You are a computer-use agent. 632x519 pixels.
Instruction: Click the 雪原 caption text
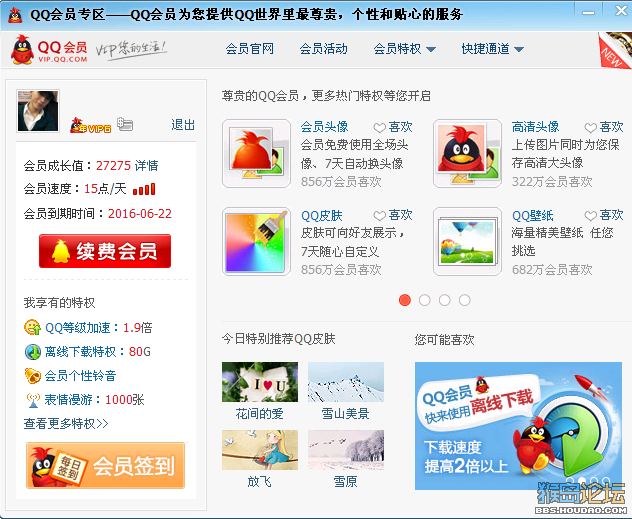345,482
